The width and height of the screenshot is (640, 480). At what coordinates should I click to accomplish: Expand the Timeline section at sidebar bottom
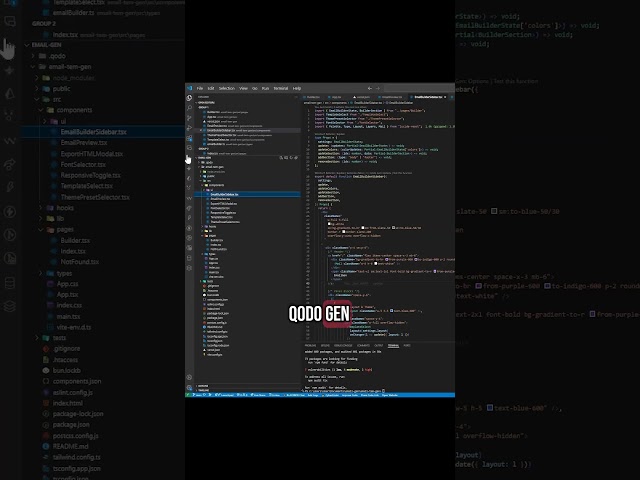(247, 390)
